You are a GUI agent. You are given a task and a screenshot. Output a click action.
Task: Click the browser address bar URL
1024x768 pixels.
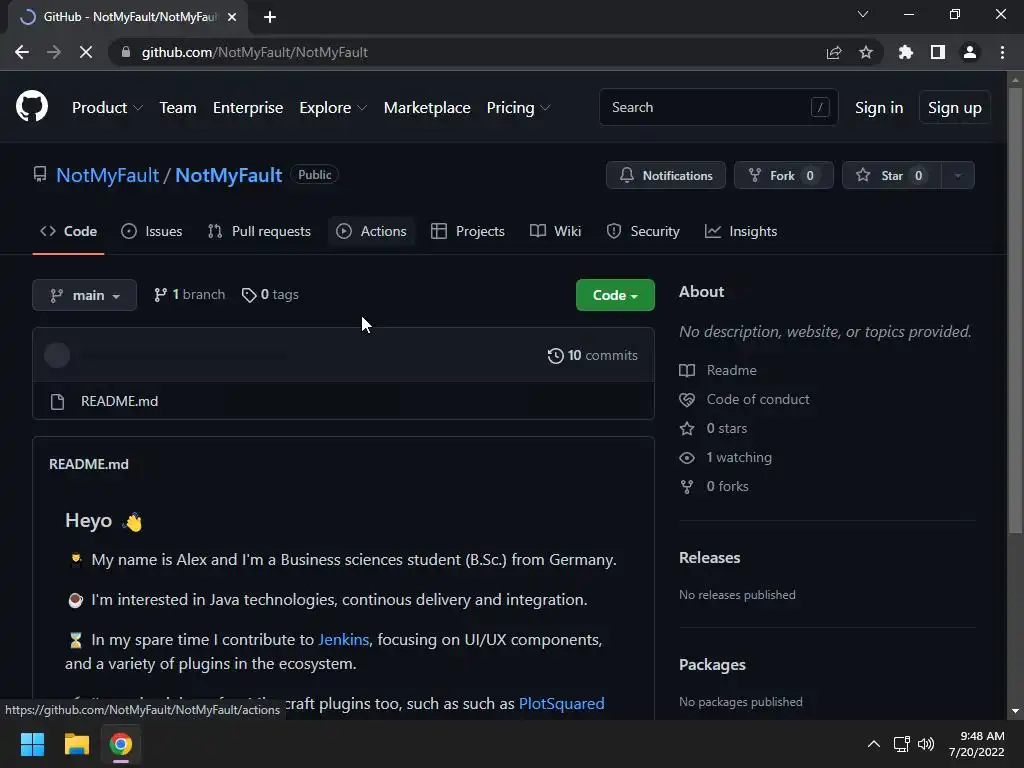(x=255, y=52)
